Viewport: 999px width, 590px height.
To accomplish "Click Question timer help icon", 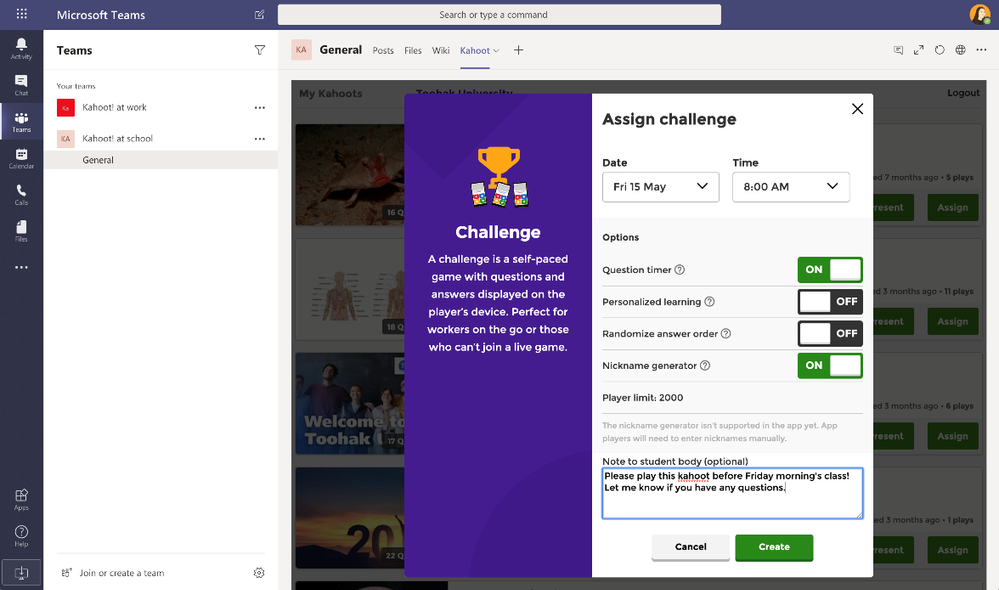I will (680, 270).
